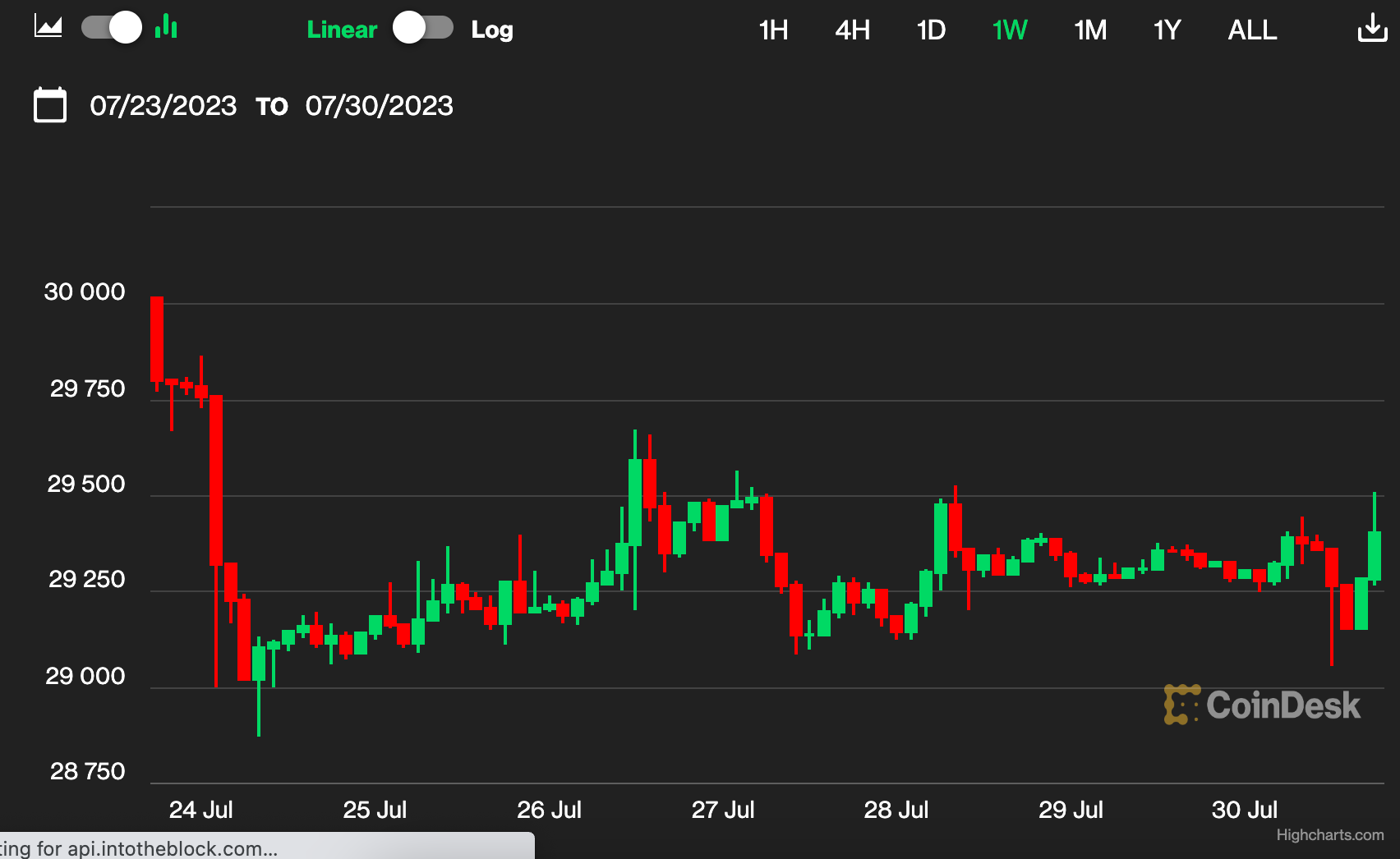Open the Highcharts.com credit link

[x=1329, y=834]
